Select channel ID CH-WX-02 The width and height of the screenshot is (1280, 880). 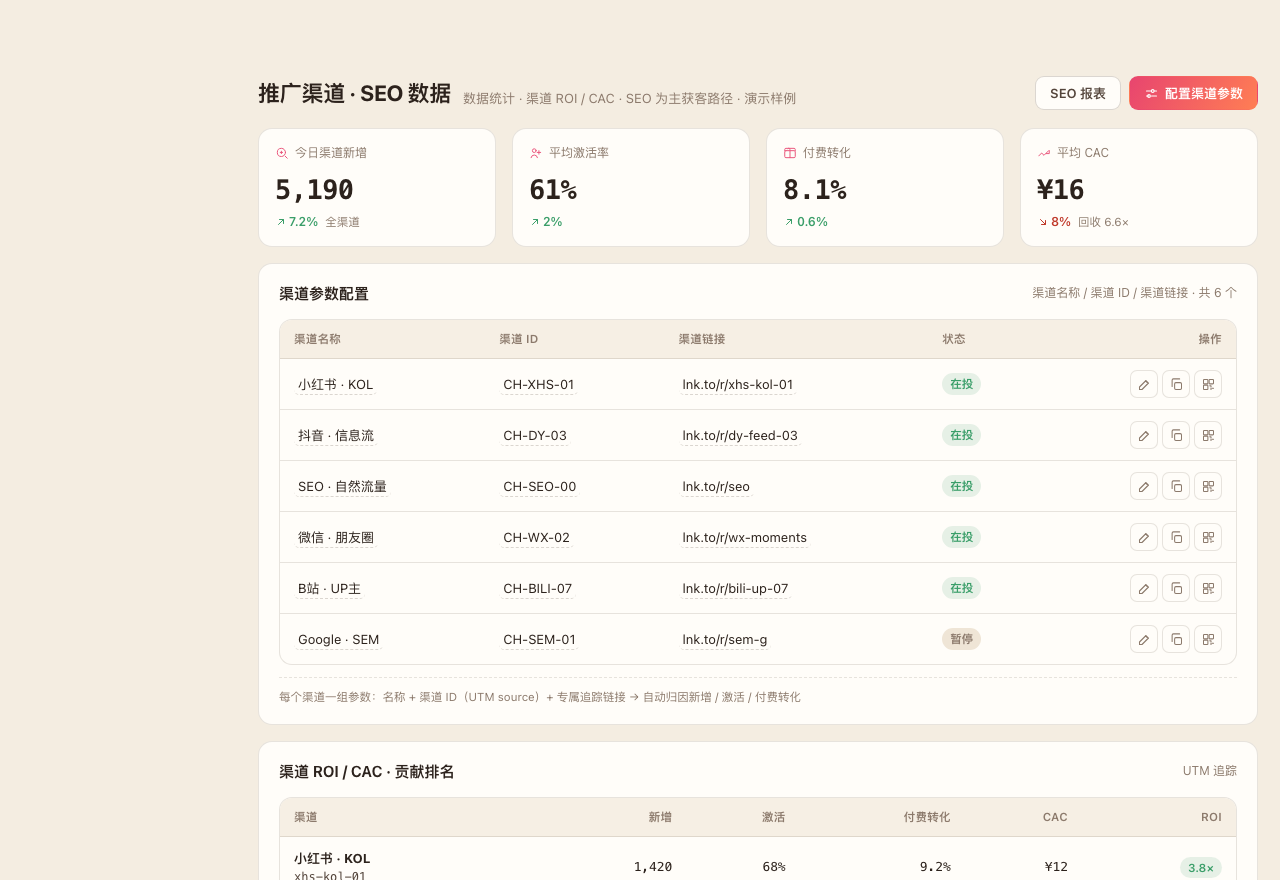pos(536,538)
